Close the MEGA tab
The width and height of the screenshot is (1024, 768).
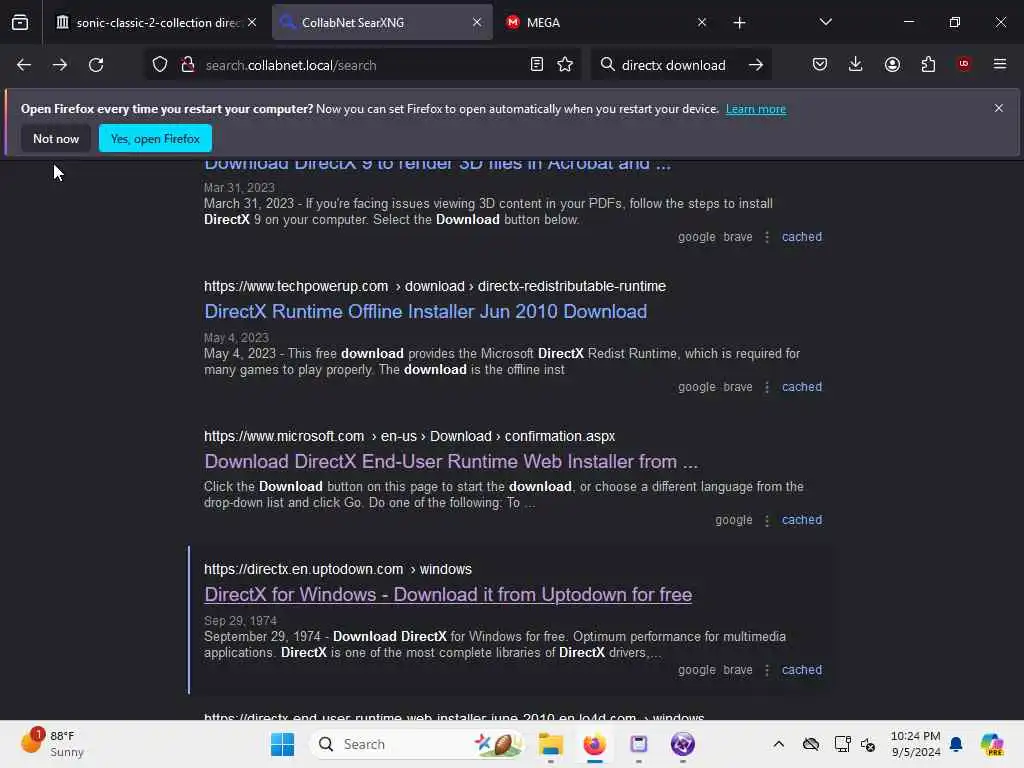[702, 23]
